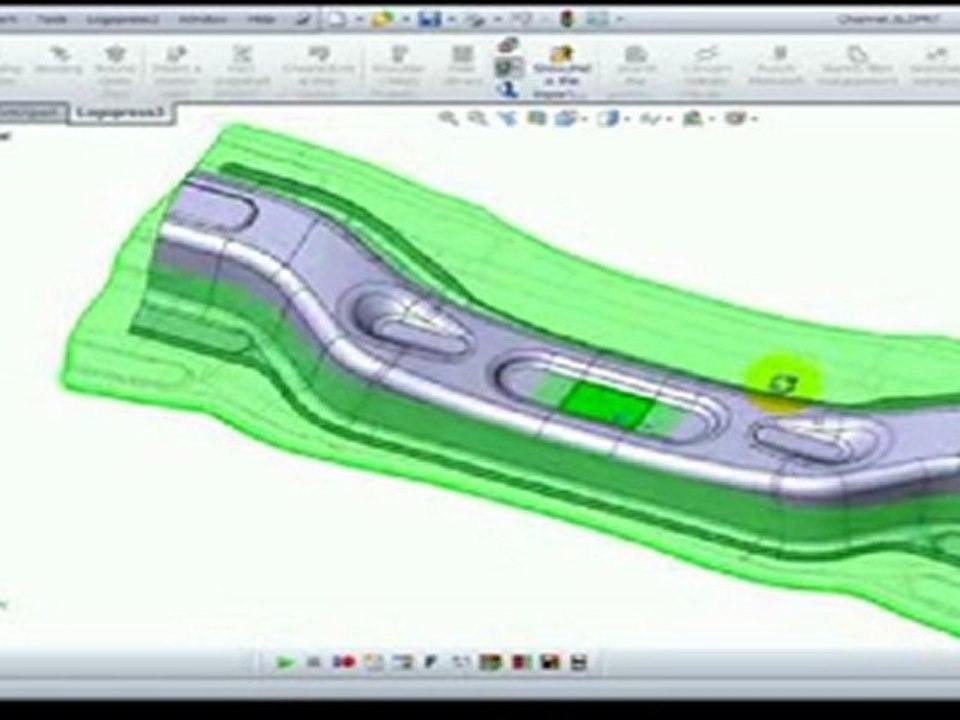960x720 pixels.
Task: Expand the Apply Scene dropdown arrow
Action: point(712,119)
